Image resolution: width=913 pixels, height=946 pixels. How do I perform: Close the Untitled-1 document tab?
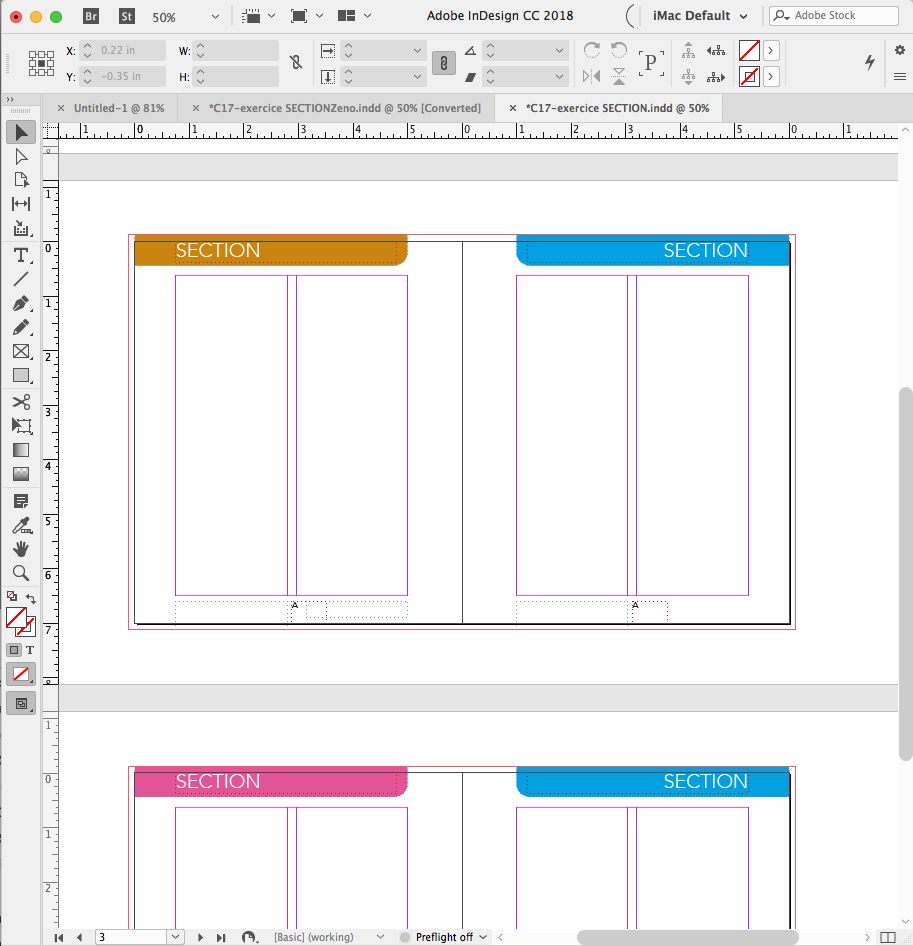[x=60, y=108]
